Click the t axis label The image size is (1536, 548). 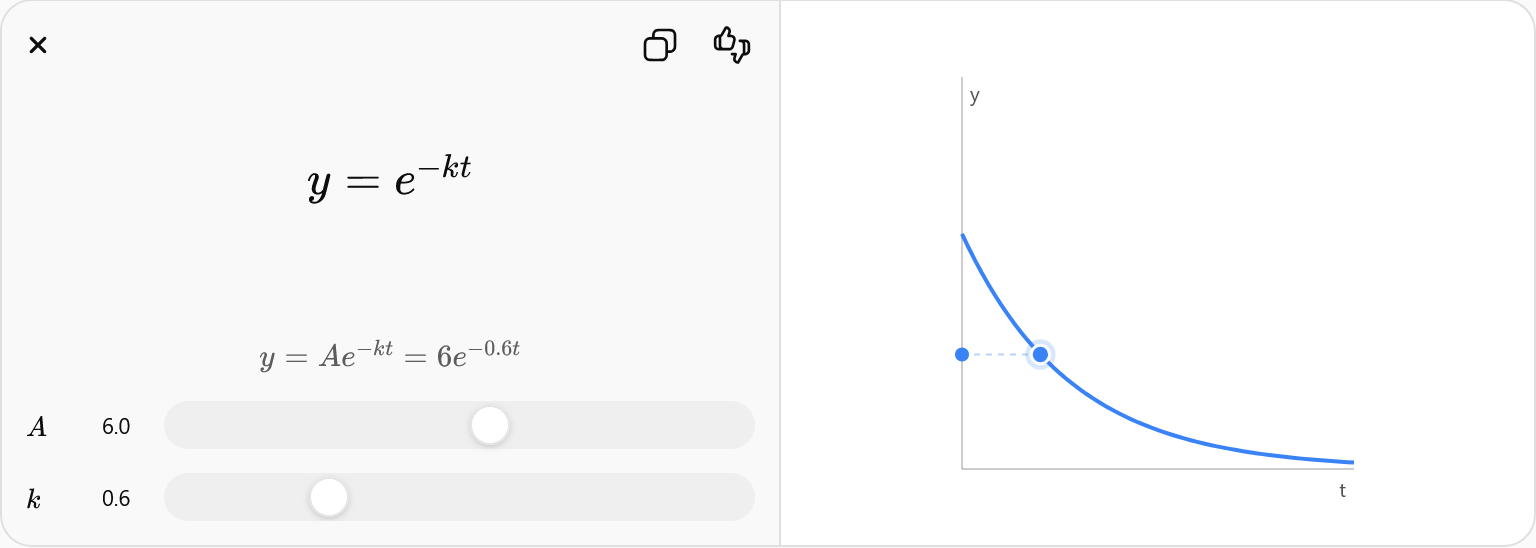tap(1343, 490)
